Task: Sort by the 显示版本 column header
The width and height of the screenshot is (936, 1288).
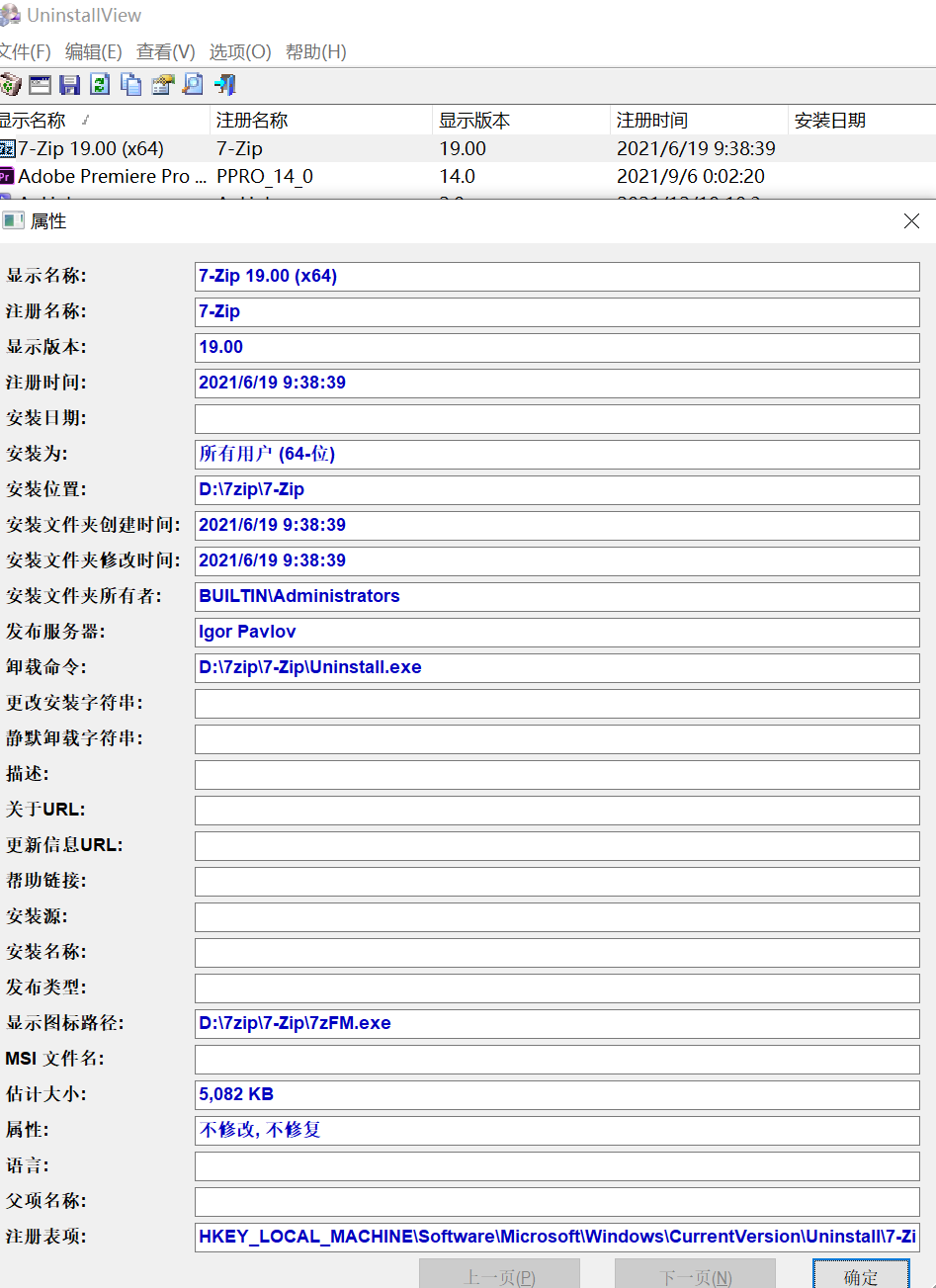Action: [x=521, y=120]
